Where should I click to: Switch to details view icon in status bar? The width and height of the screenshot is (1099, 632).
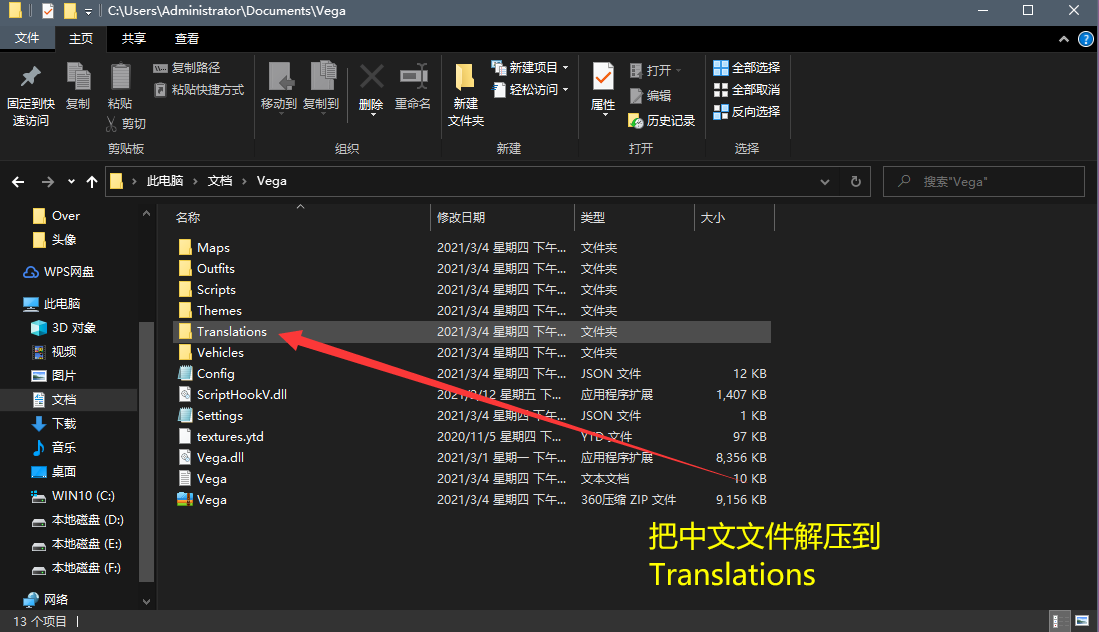(x=1060, y=621)
